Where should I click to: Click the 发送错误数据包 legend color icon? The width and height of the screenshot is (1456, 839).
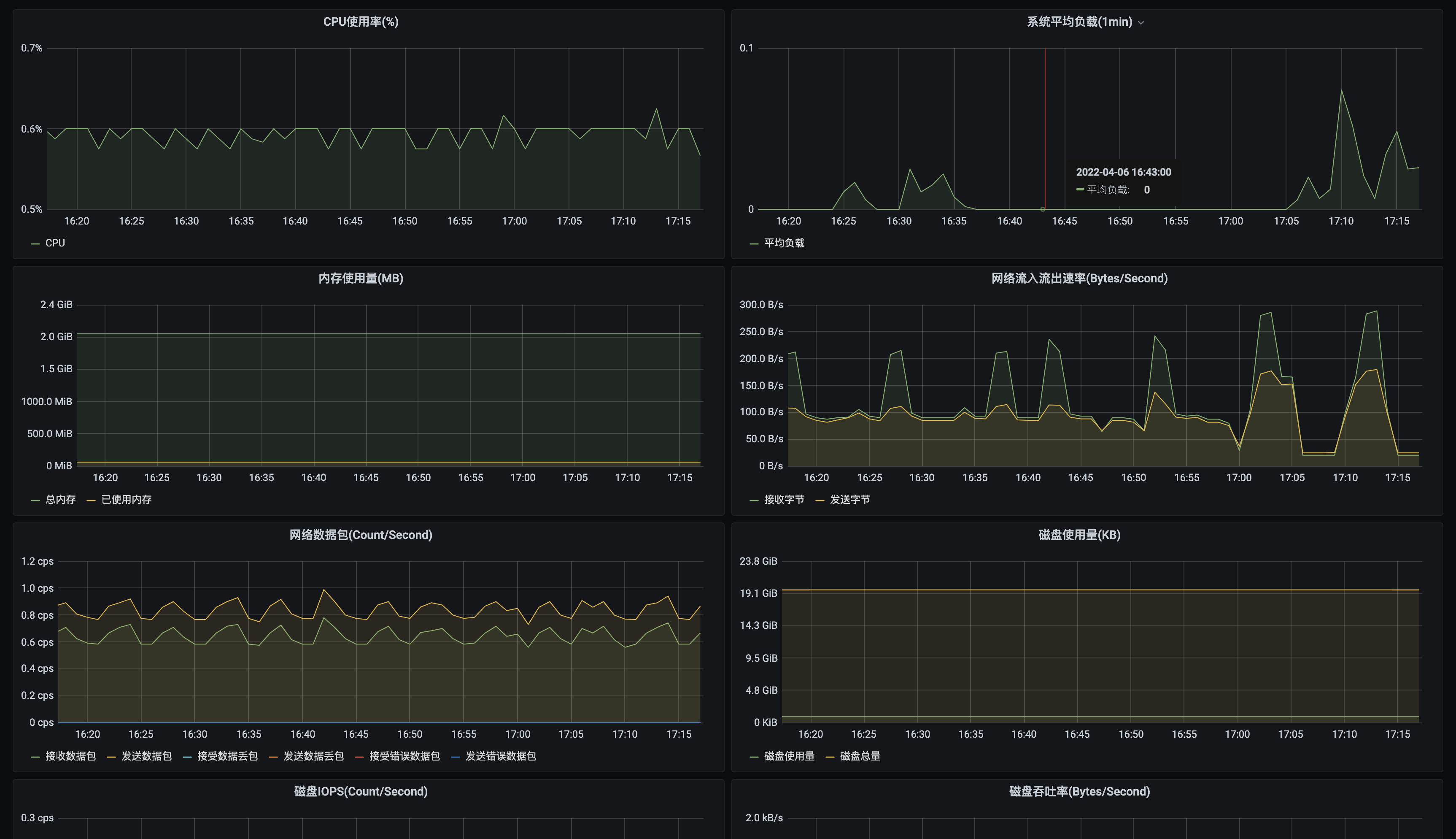pos(456,757)
